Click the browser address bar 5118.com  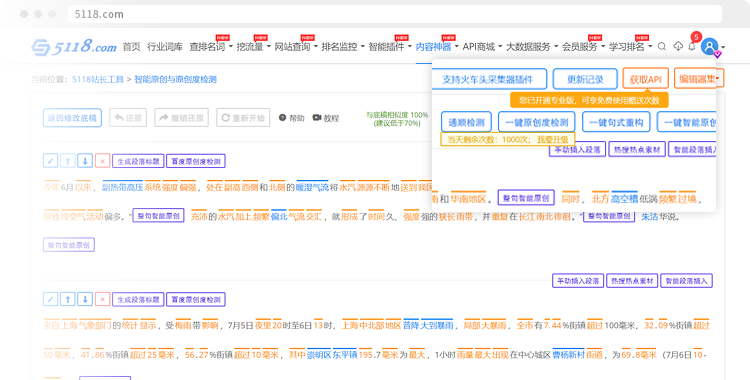[x=395, y=14]
